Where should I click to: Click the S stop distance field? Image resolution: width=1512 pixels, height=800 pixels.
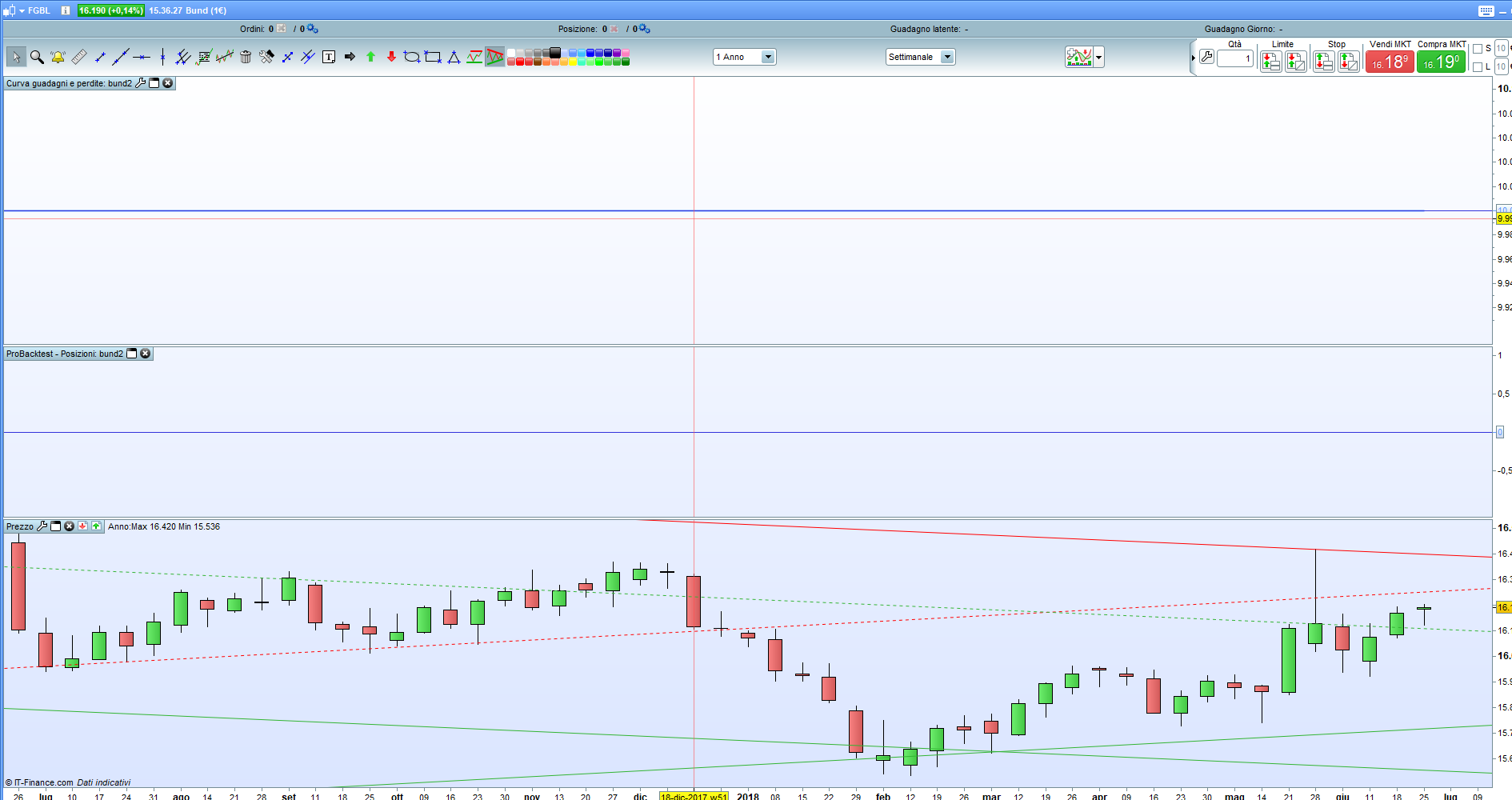[1502, 49]
